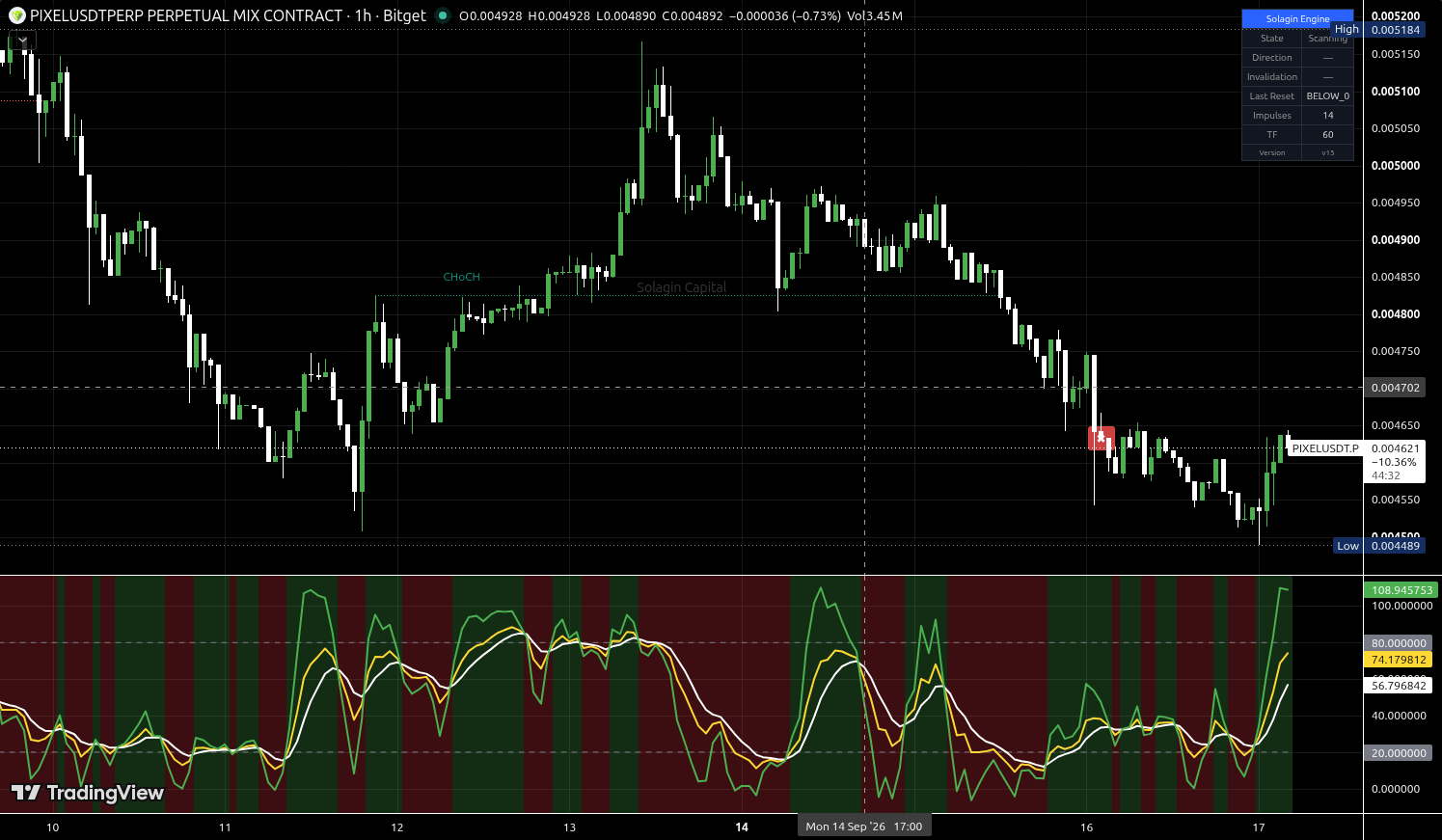Click the Direction row label
This screenshot has width=1442, height=840.
click(x=1271, y=58)
